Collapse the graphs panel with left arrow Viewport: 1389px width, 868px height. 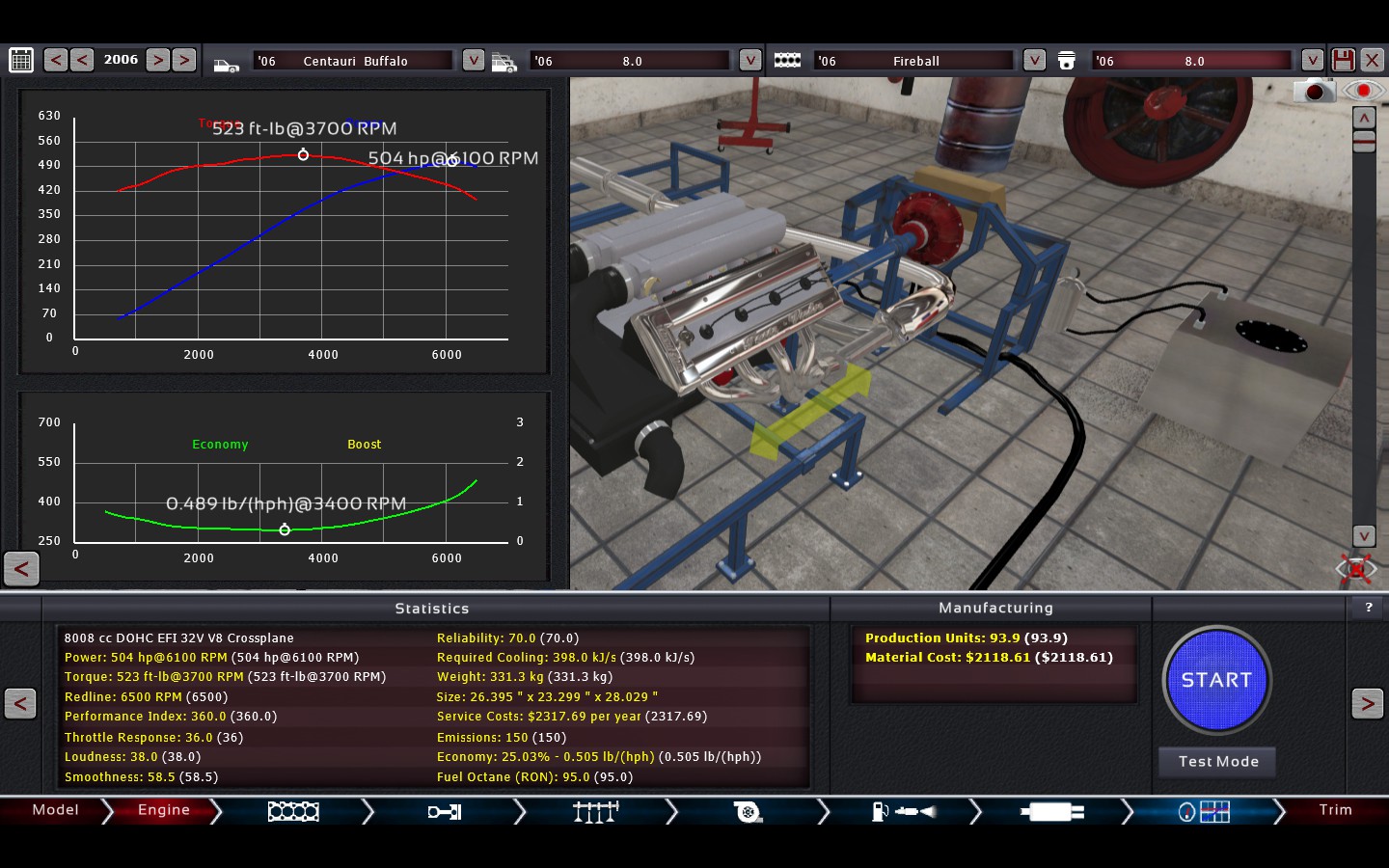(x=21, y=569)
